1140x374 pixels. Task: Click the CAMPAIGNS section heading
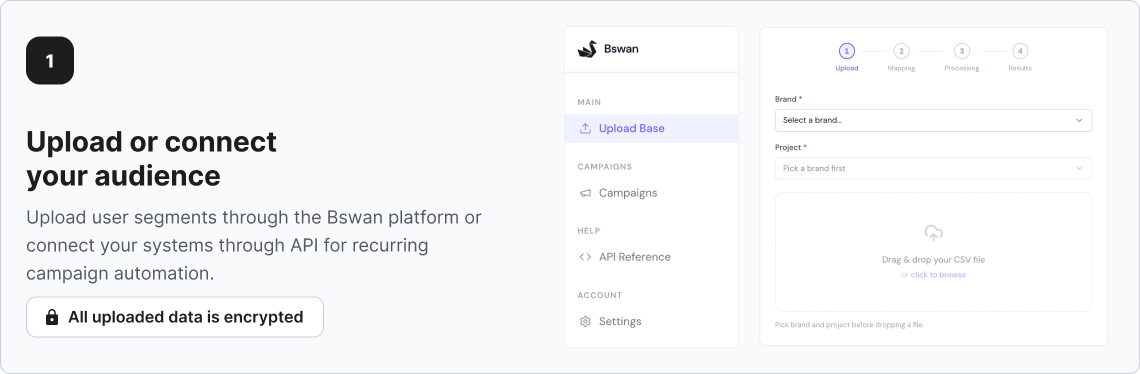coord(604,167)
